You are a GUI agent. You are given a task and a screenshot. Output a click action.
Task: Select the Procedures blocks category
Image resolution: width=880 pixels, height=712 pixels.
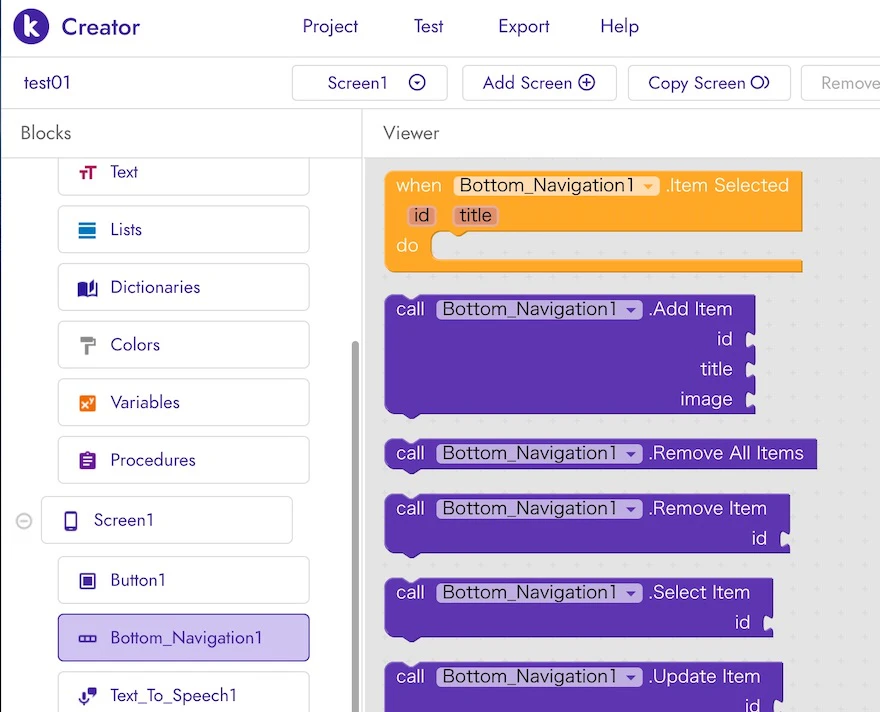tap(184, 460)
